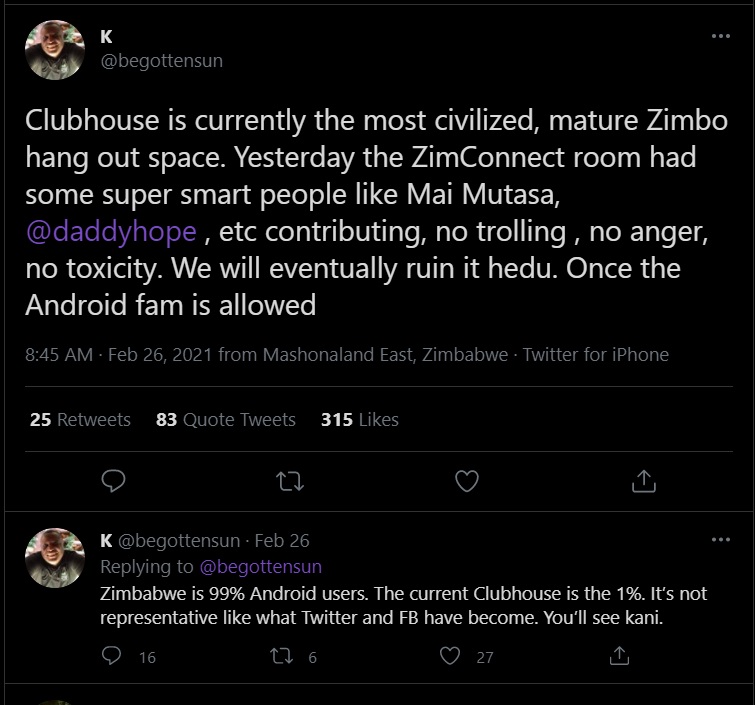The image size is (755, 705).
Task: Click reply icon with 16 replies
Action: click(113, 656)
